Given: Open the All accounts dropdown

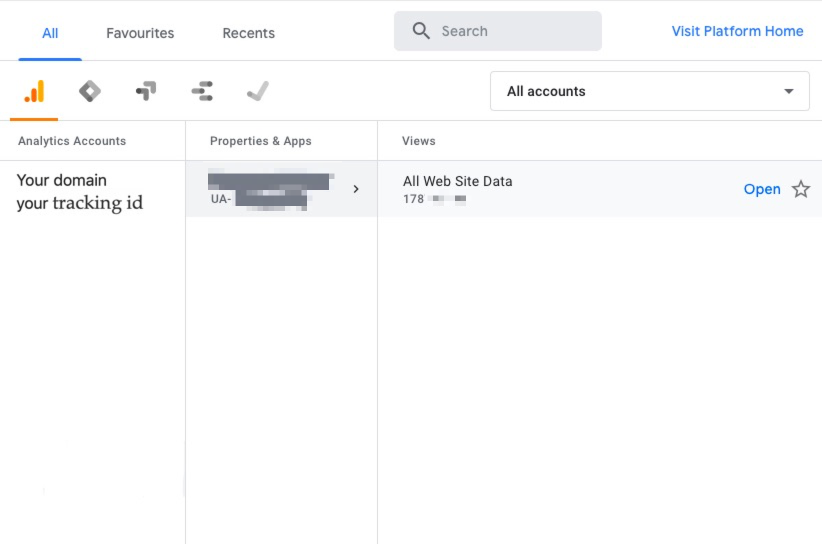Looking at the screenshot, I should (x=650, y=91).
